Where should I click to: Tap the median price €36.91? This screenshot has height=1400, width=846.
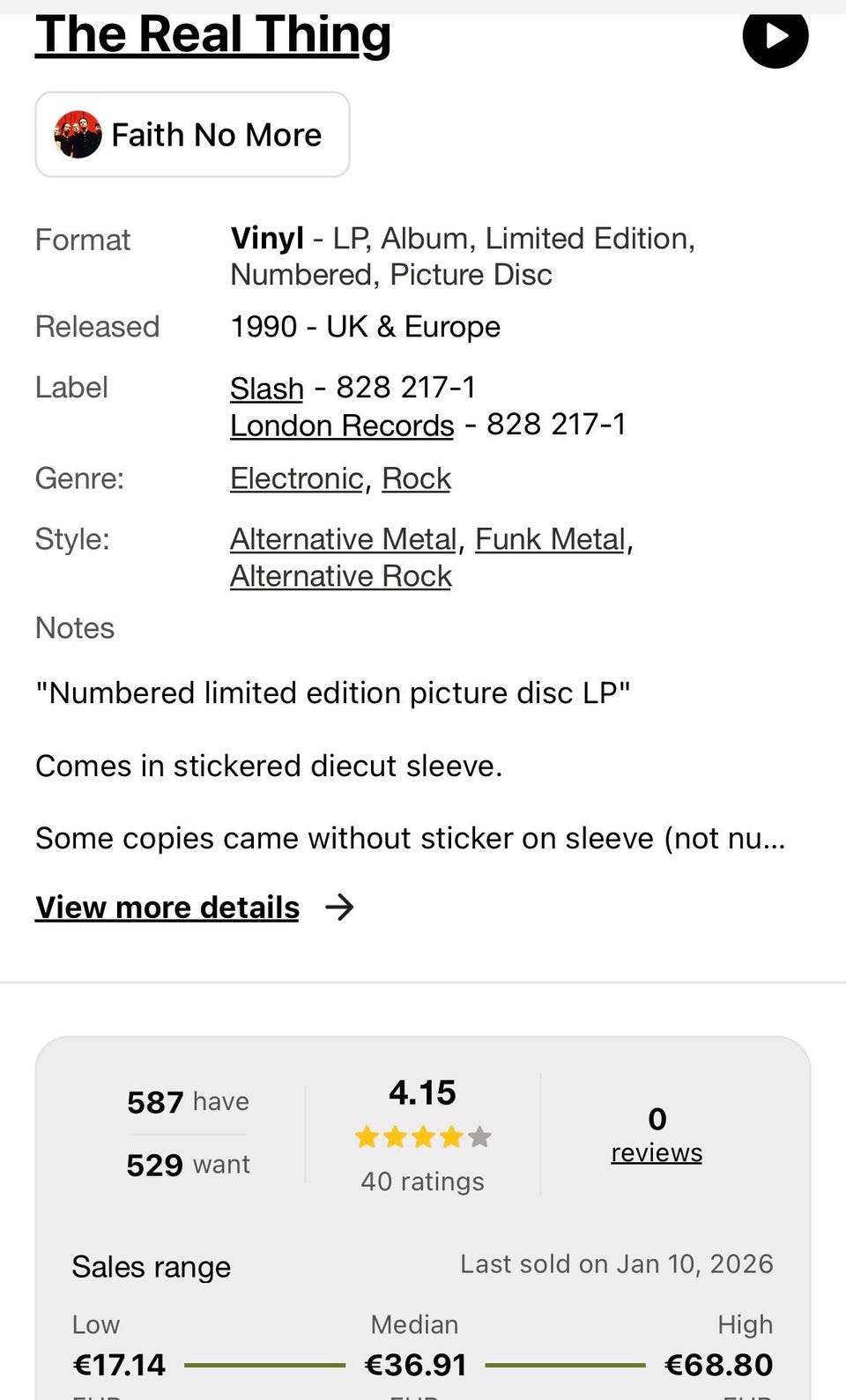pos(415,1365)
